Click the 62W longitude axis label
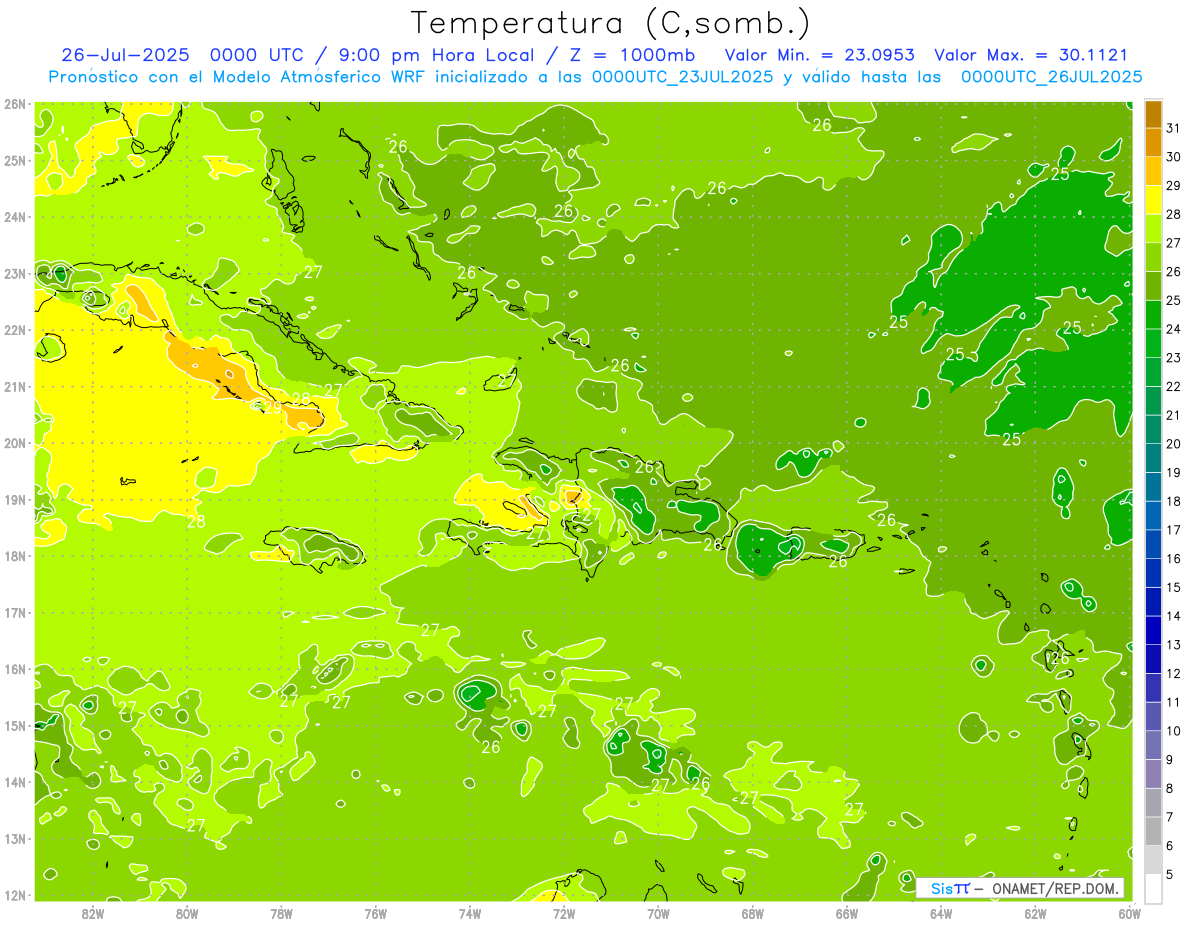This screenshot has width=1200, height=927. tap(1035, 913)
